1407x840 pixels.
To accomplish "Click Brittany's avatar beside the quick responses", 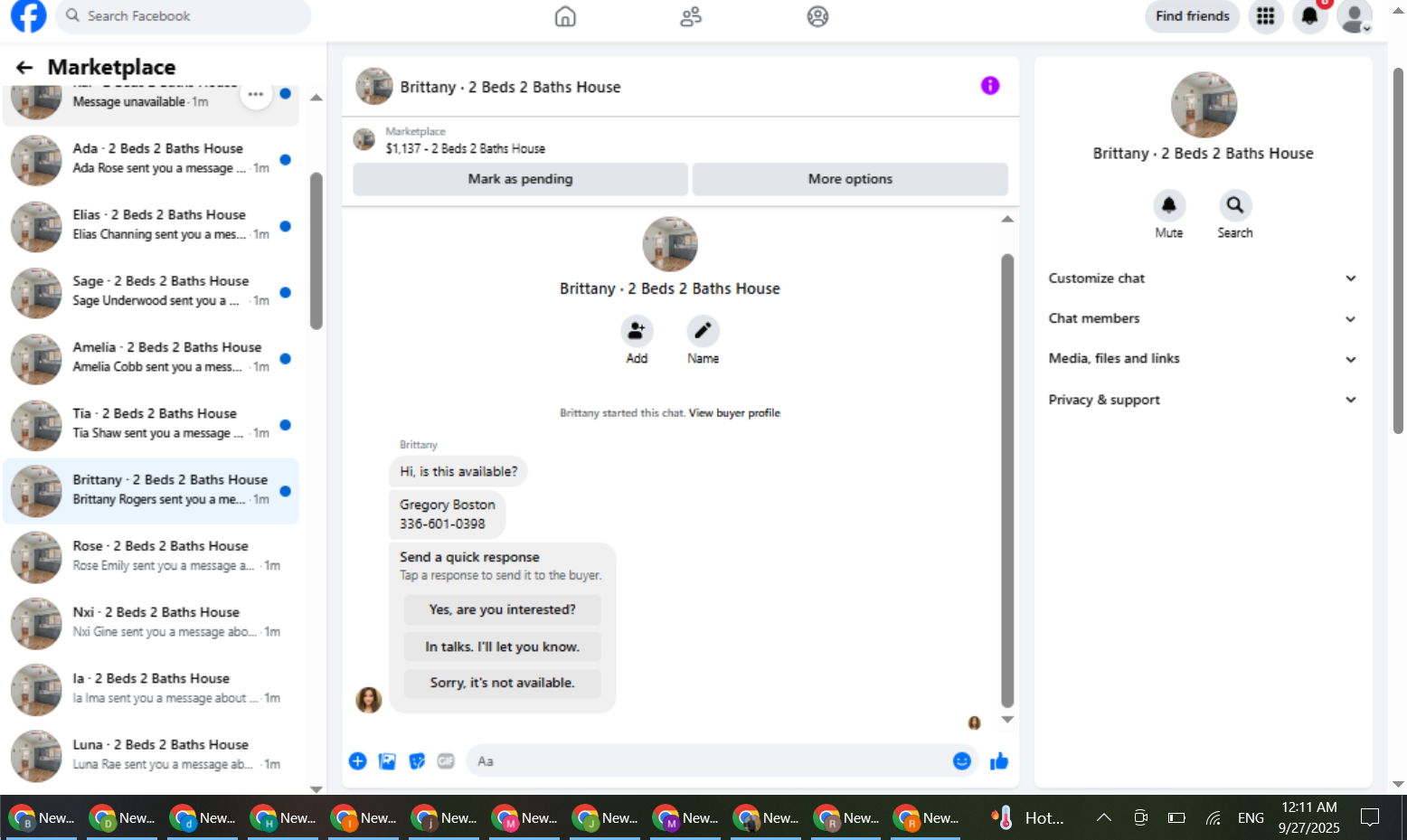I will (369, 700).
